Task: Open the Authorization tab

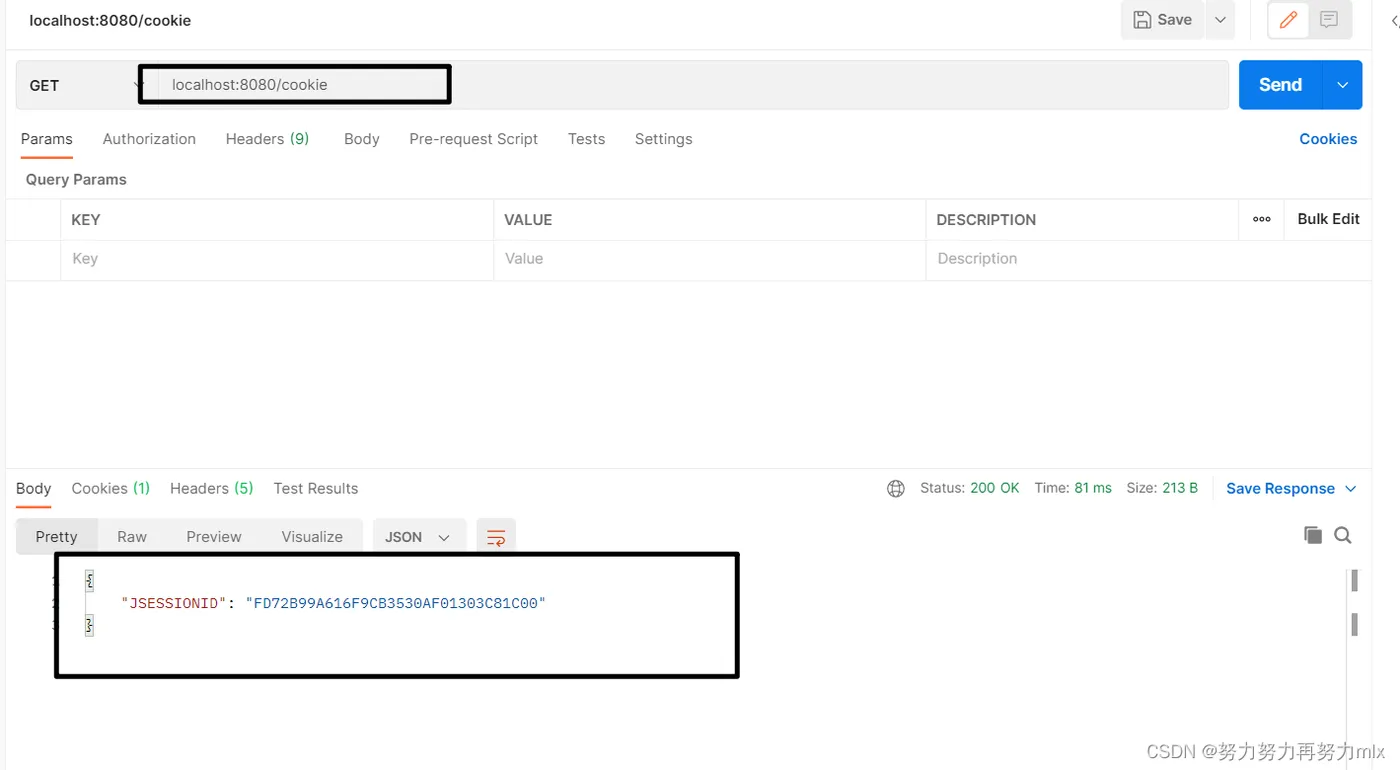Action: coord(149,139)
